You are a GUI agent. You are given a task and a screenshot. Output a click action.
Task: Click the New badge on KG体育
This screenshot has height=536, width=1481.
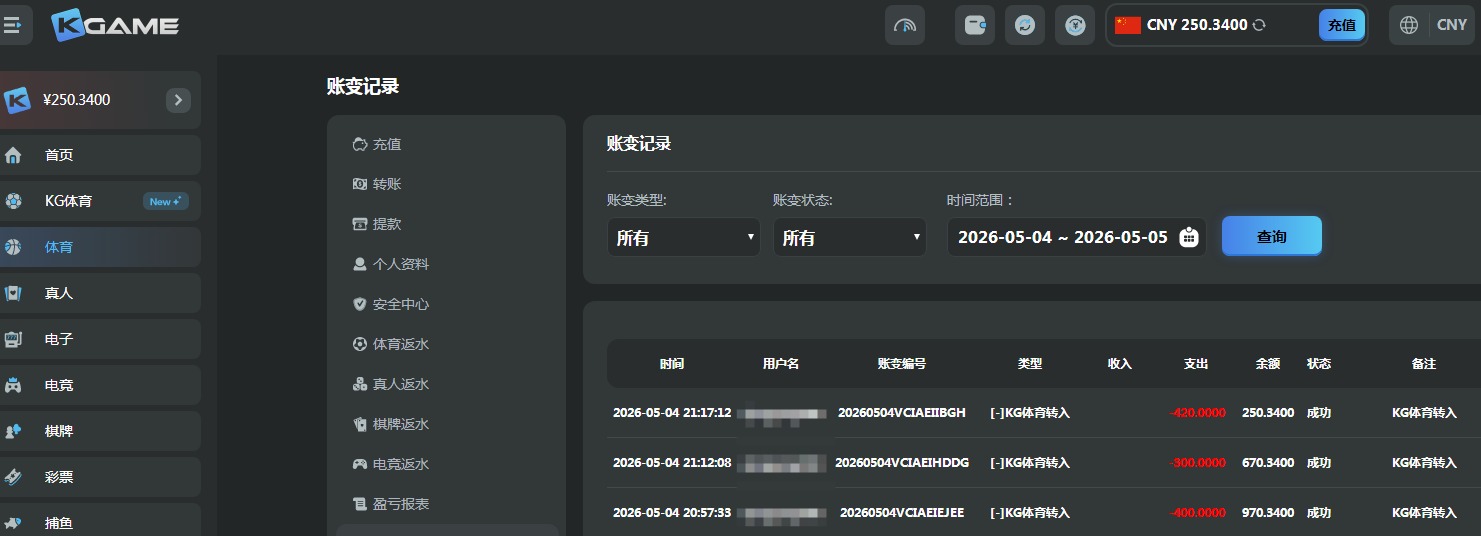pyautogui.click(x=165, y=201)
